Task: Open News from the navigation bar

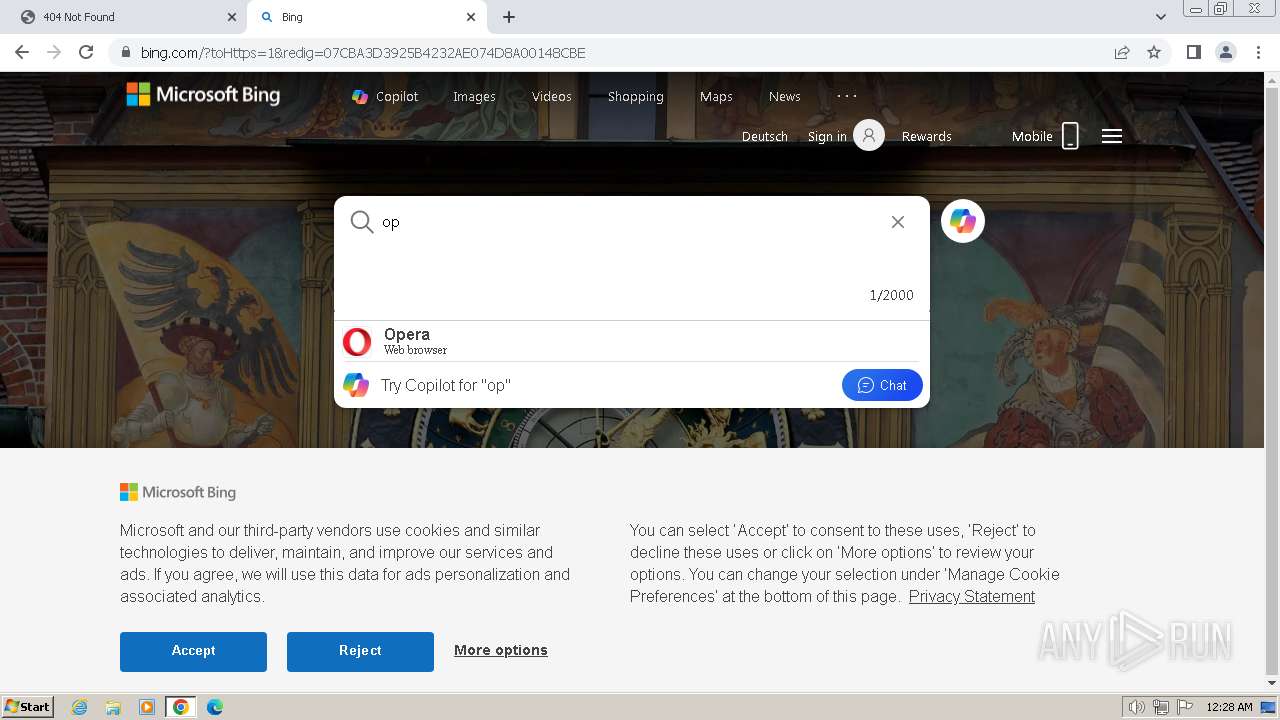Action: [x=785, y=96]
